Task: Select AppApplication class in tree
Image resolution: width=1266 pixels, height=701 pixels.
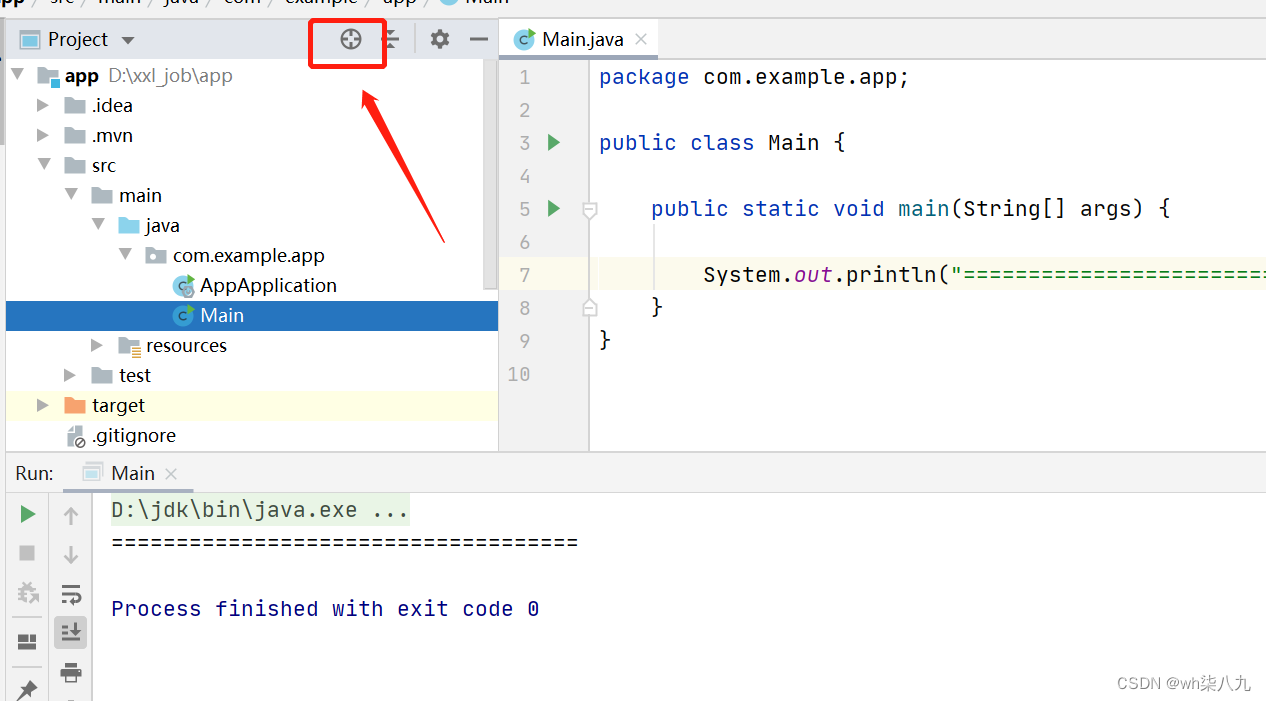Action: coord(268,286)
